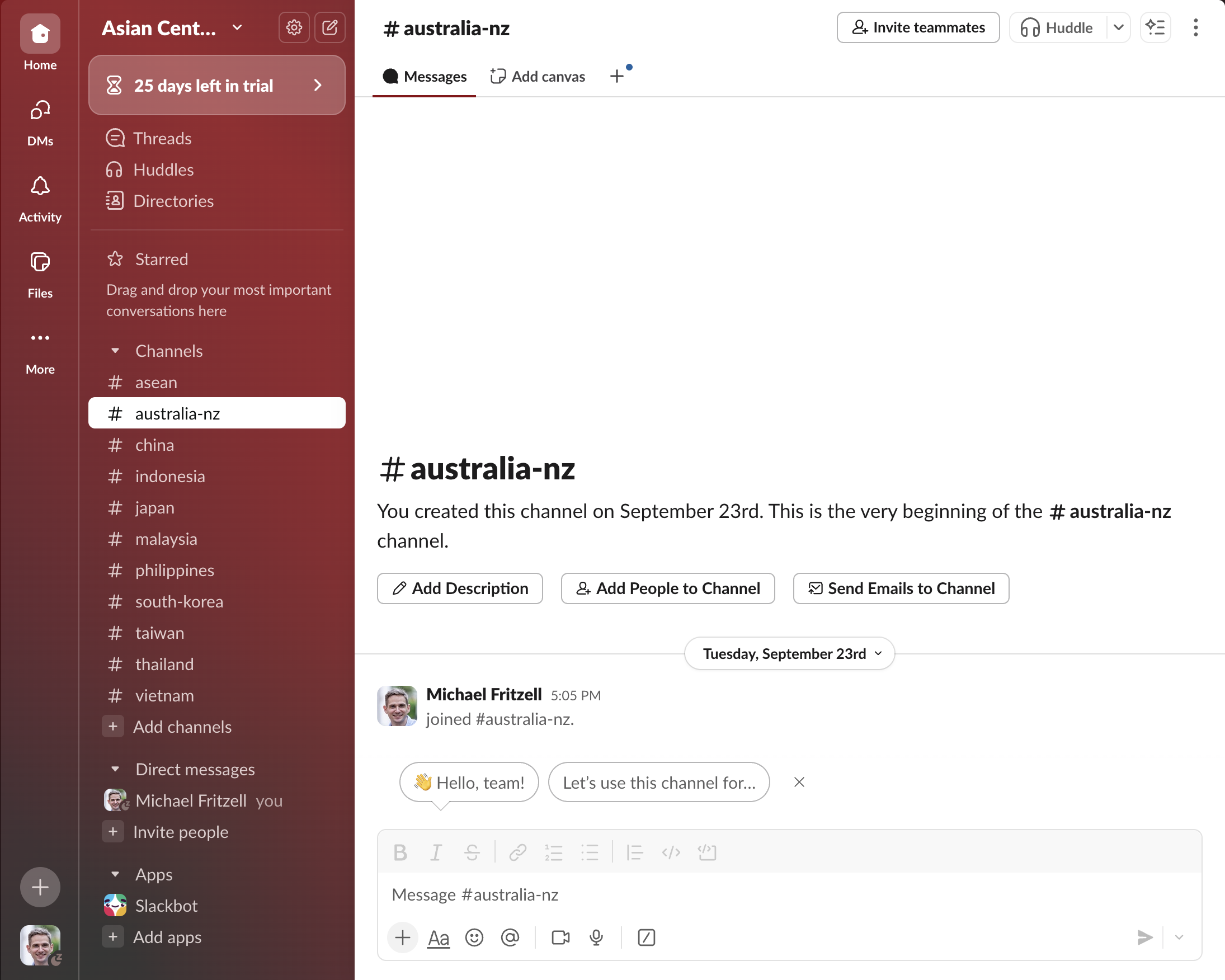Click the mention @ icon
This screenshot has width=1225, height=980.
click(510, 937)
